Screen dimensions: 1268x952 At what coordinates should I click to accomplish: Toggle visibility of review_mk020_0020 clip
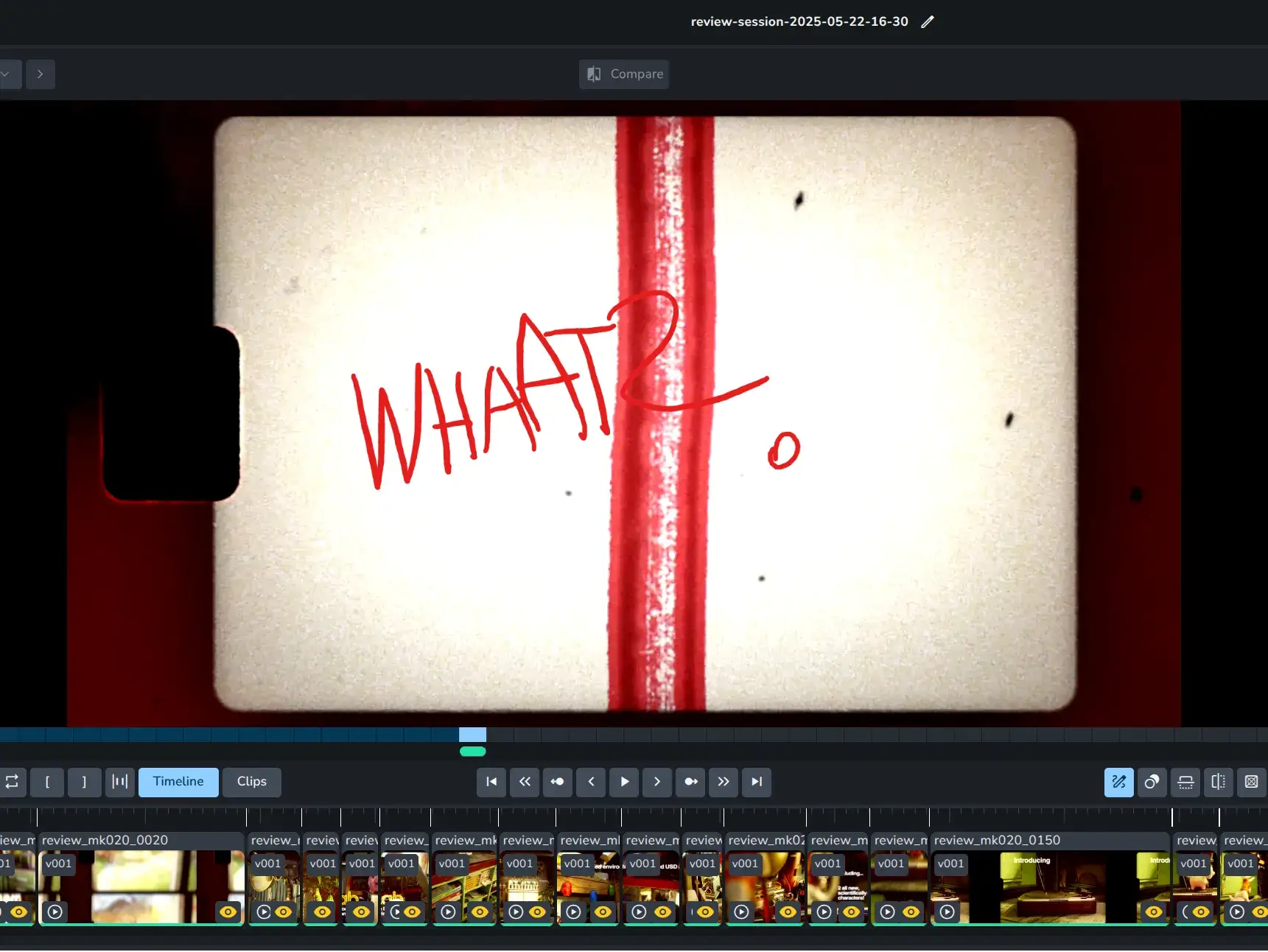pos(228,911)
